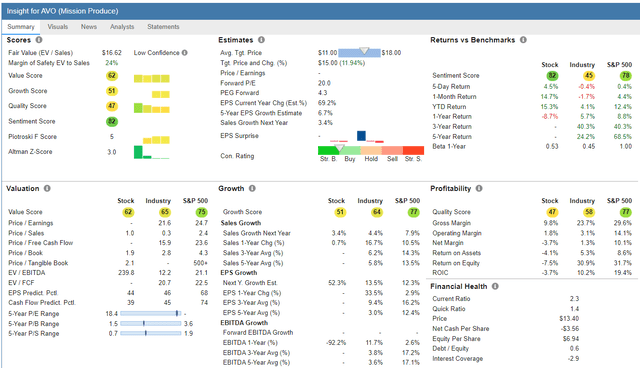Click Industry Value Score 65 badge
This screenshot has width=640, height=368.
[x=165, y=212]
